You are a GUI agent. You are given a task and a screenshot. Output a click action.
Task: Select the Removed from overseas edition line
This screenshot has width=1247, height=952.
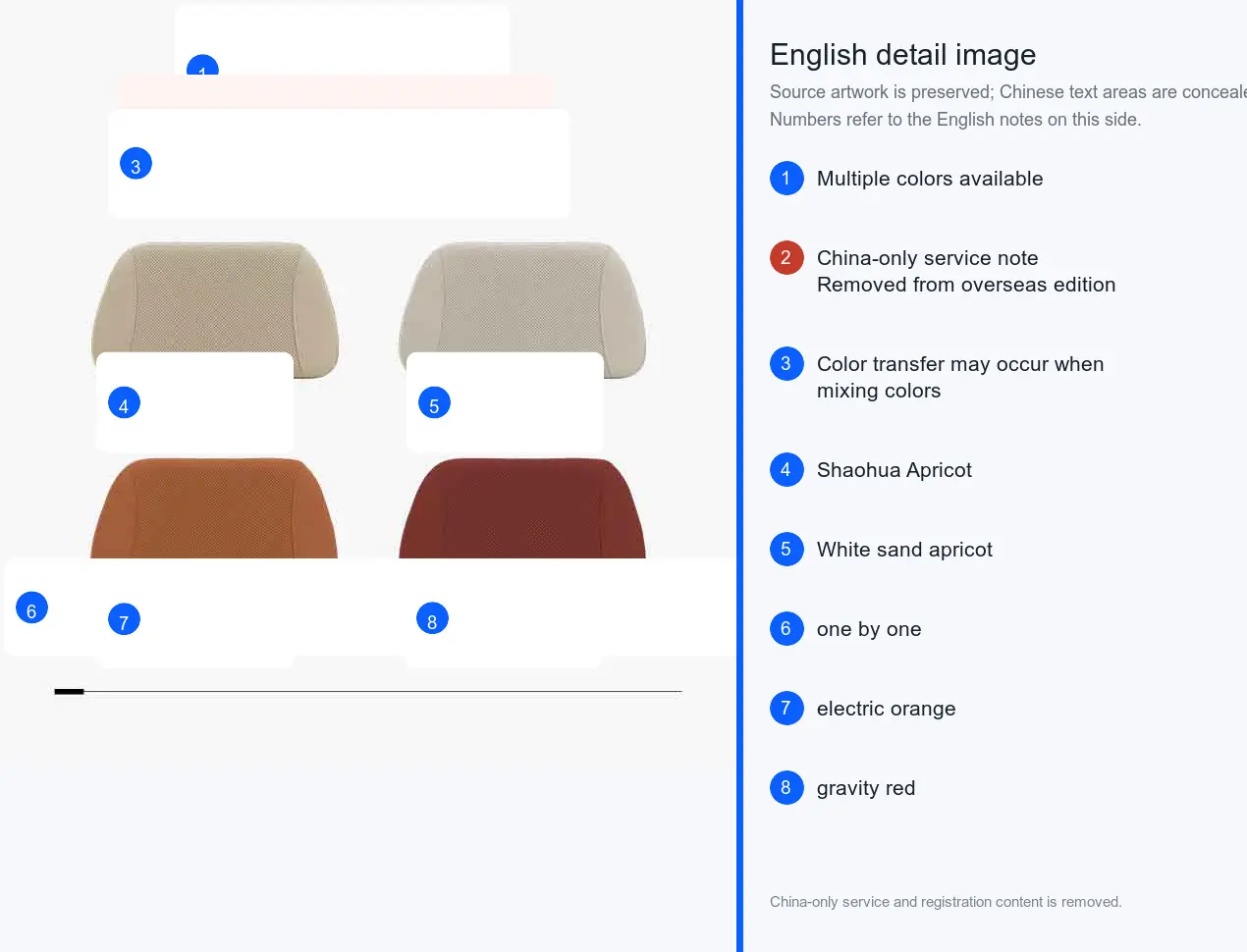click(x=966, y=285)
